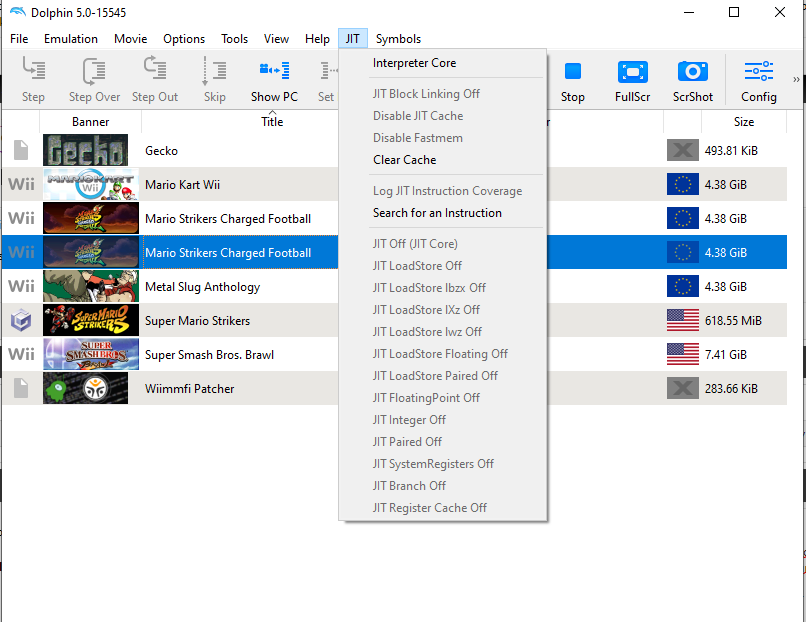Screen dimensions: 806x622
Task: Click the Wiimmfi Patcher banner
Action: (85, 388)
